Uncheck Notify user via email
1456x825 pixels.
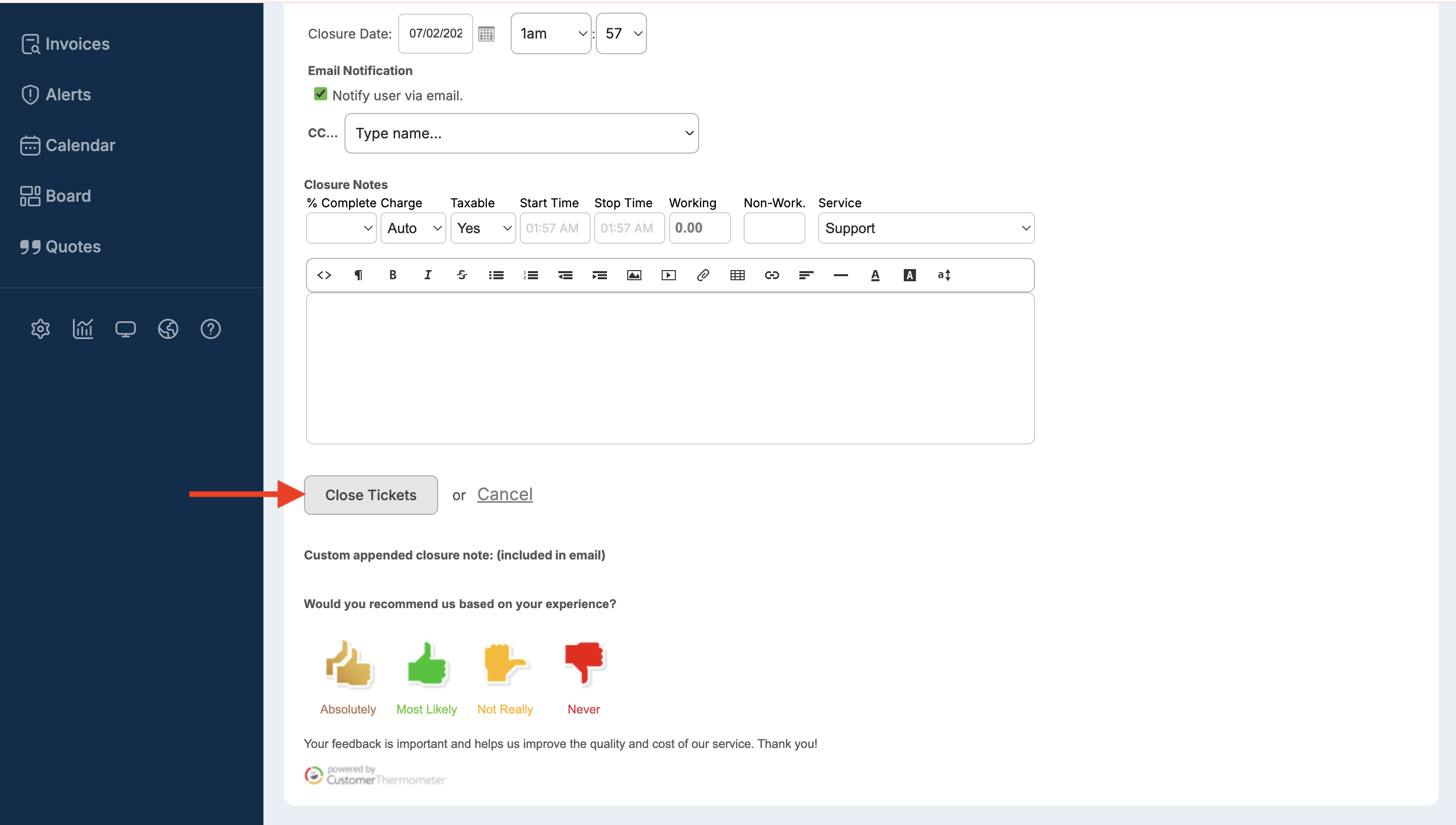pyautogui.click(x=321, y=94)
